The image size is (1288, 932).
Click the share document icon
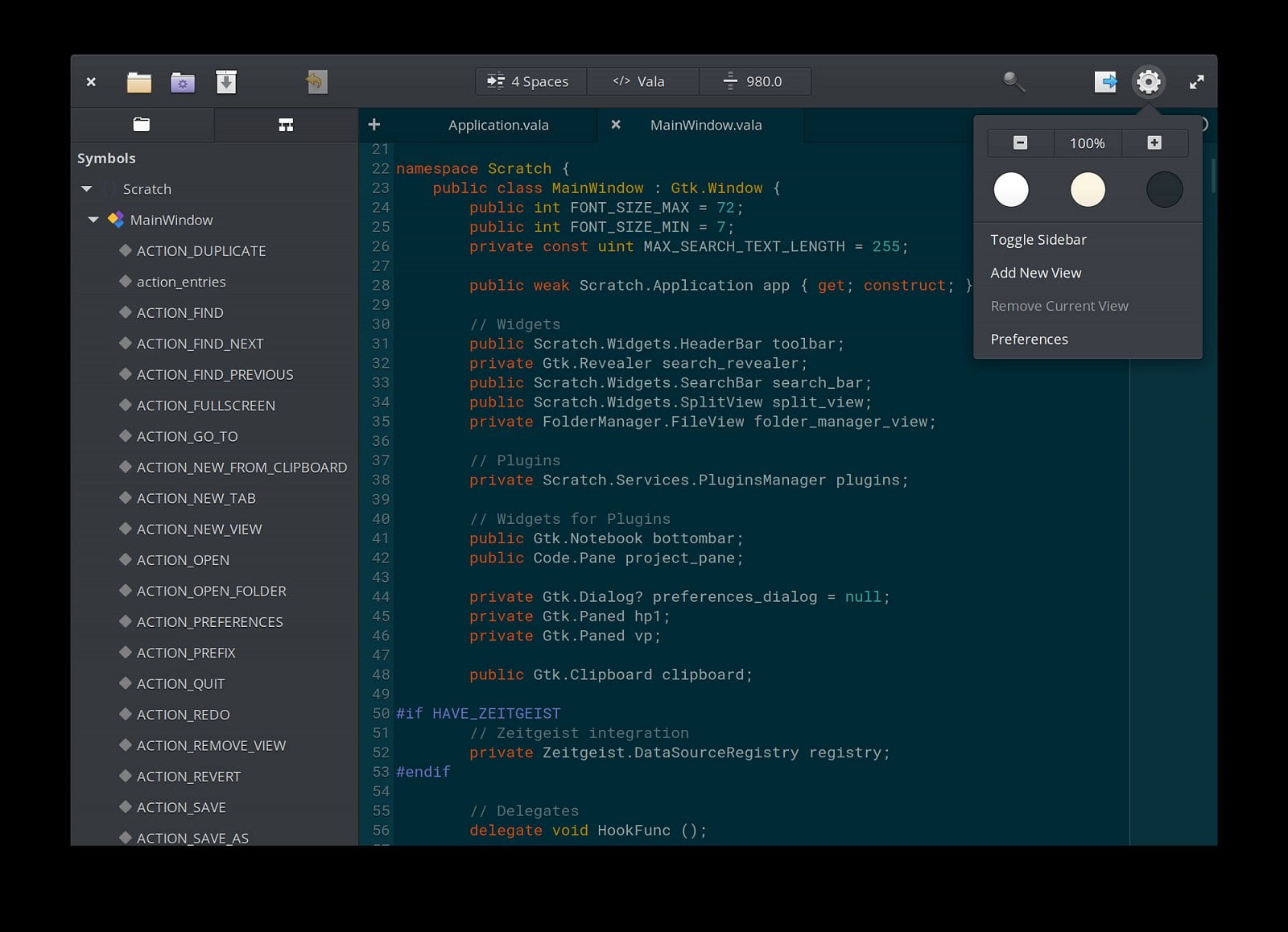[1106, 81]
